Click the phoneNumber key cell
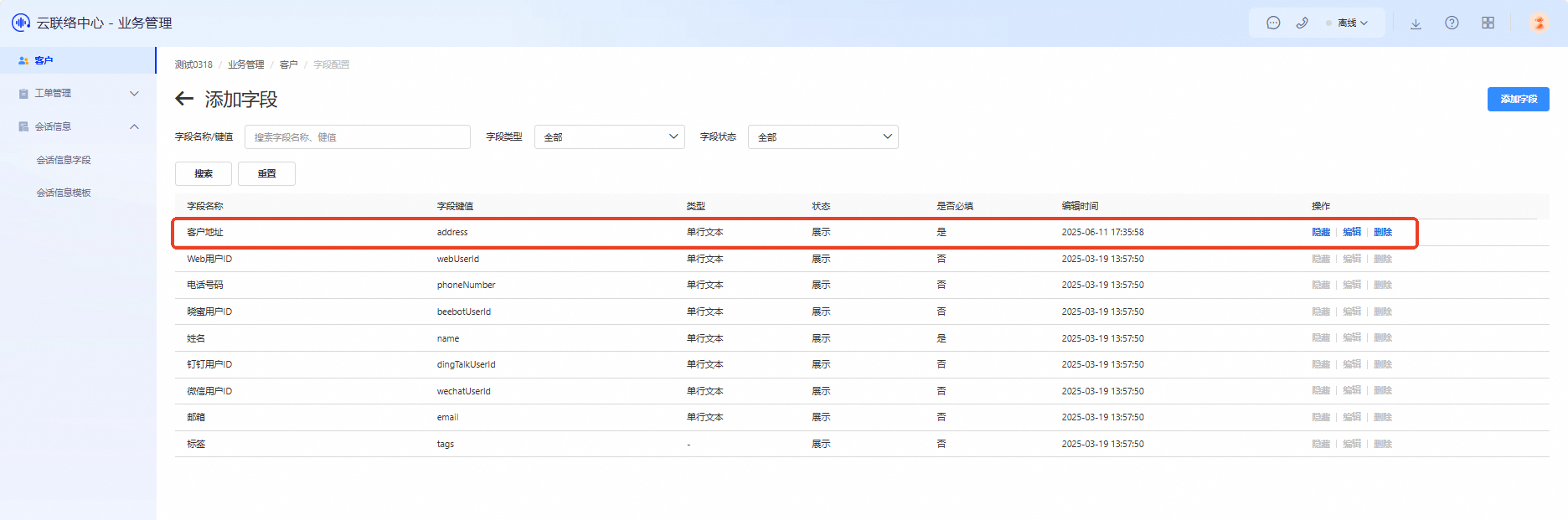 [x=466, y=285]
